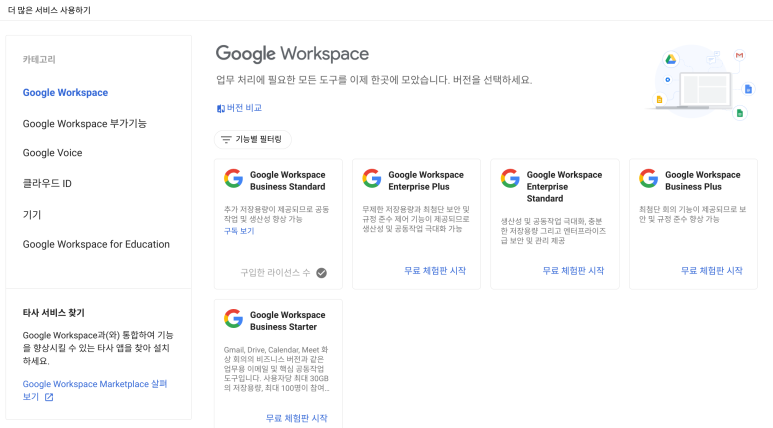Click Google logo on Enterprise Standard card
773x428 pixels.
pos(510,178)
